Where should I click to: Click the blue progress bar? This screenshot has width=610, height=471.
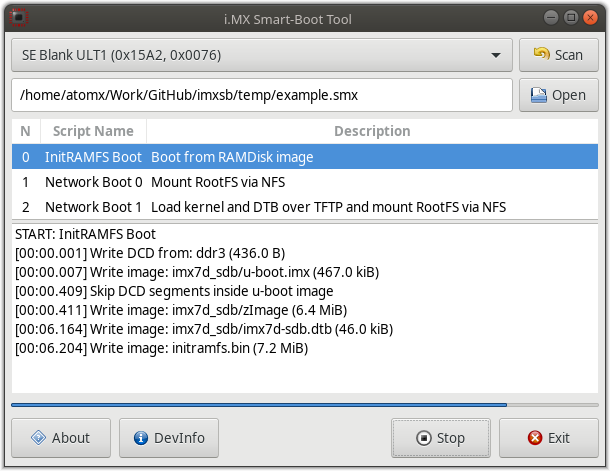pos(305,405)
